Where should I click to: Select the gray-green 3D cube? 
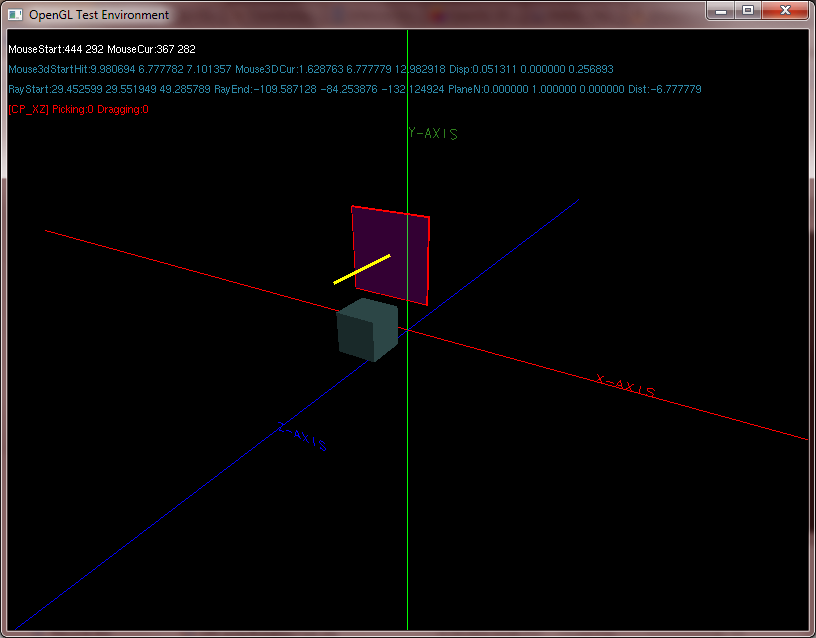pyautogui.click(x=367, y=330)
